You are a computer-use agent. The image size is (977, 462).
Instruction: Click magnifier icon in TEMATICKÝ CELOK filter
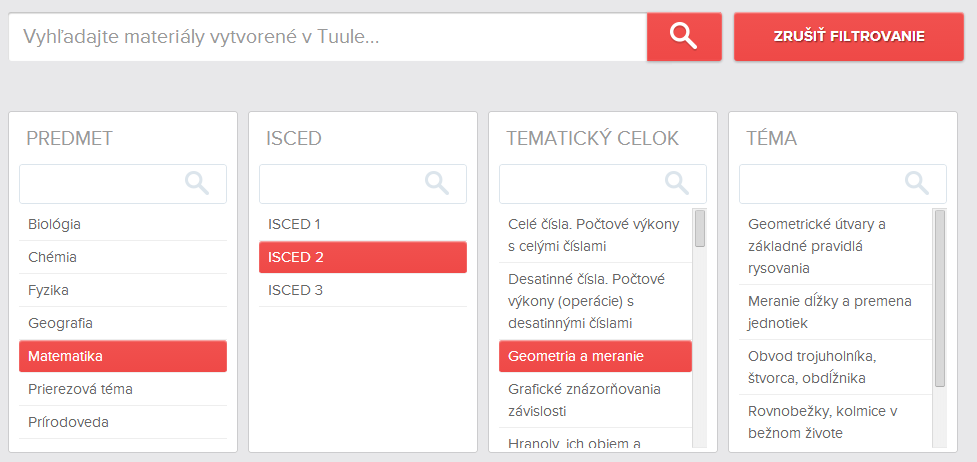[677, 183]
